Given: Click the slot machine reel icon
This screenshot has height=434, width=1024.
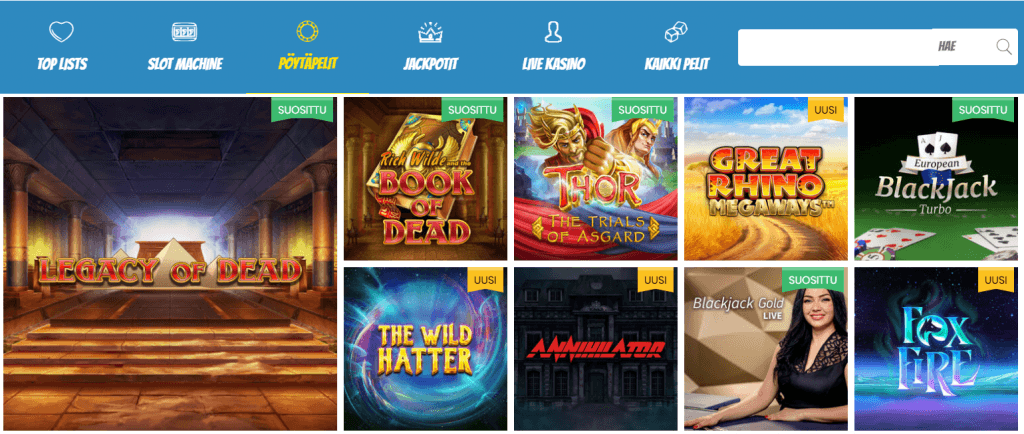Looking at the screenshot, I should click(x=184, y=31).
